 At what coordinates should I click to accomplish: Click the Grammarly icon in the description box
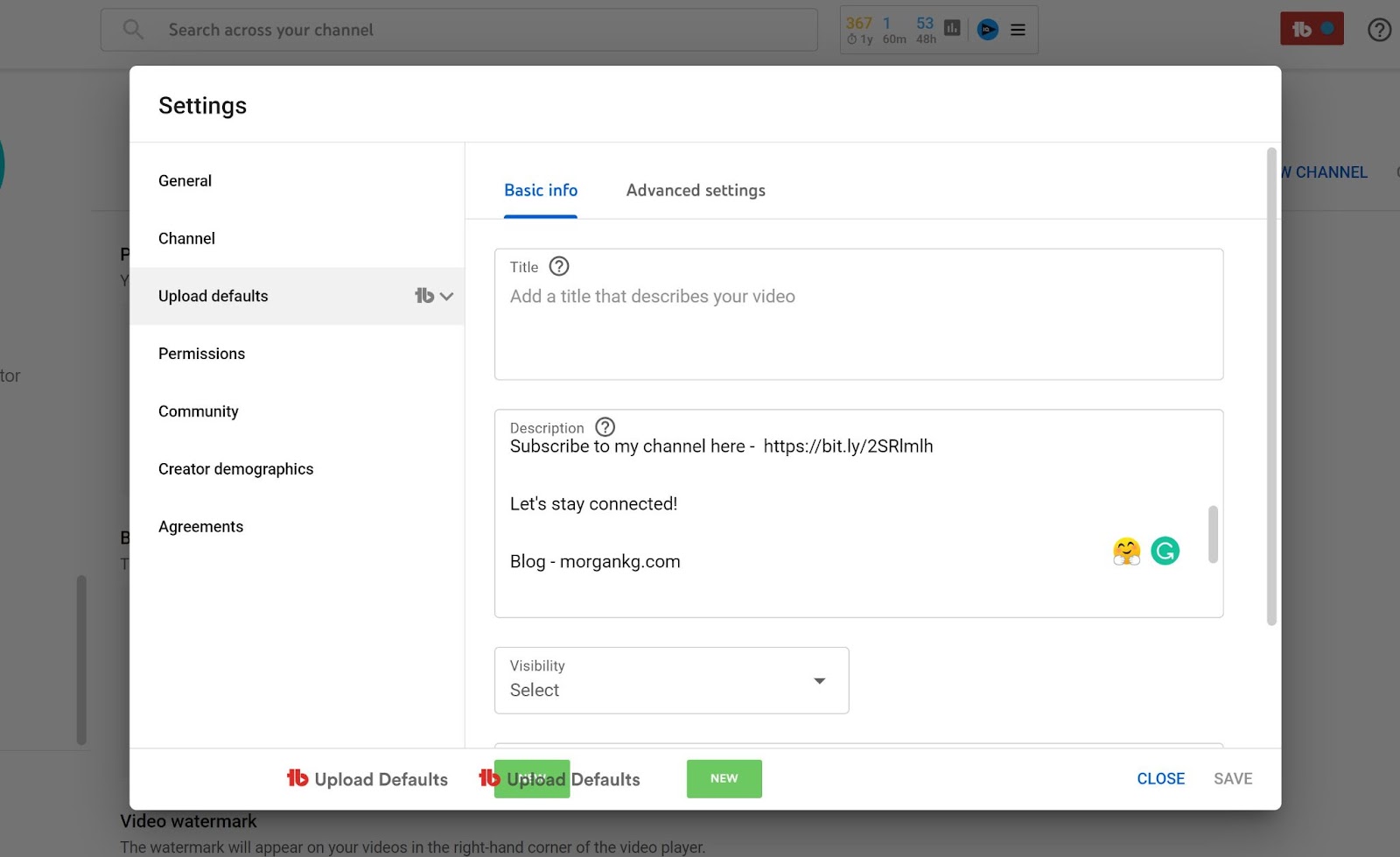tap(1165, 551)
